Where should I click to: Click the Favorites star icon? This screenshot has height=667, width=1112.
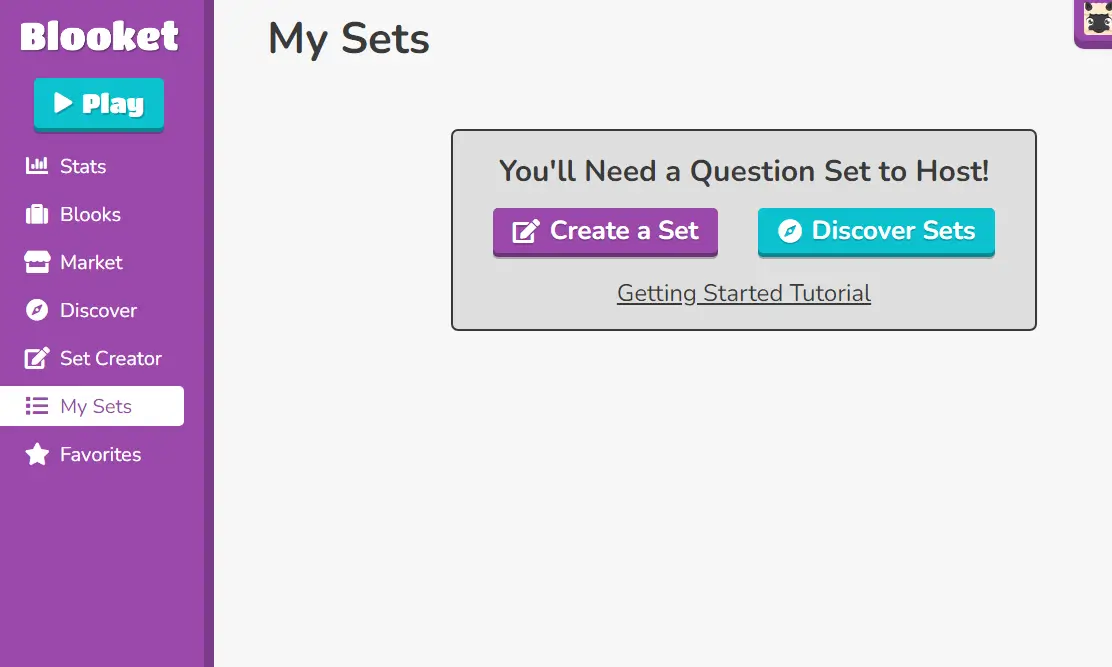pos(37,454)
